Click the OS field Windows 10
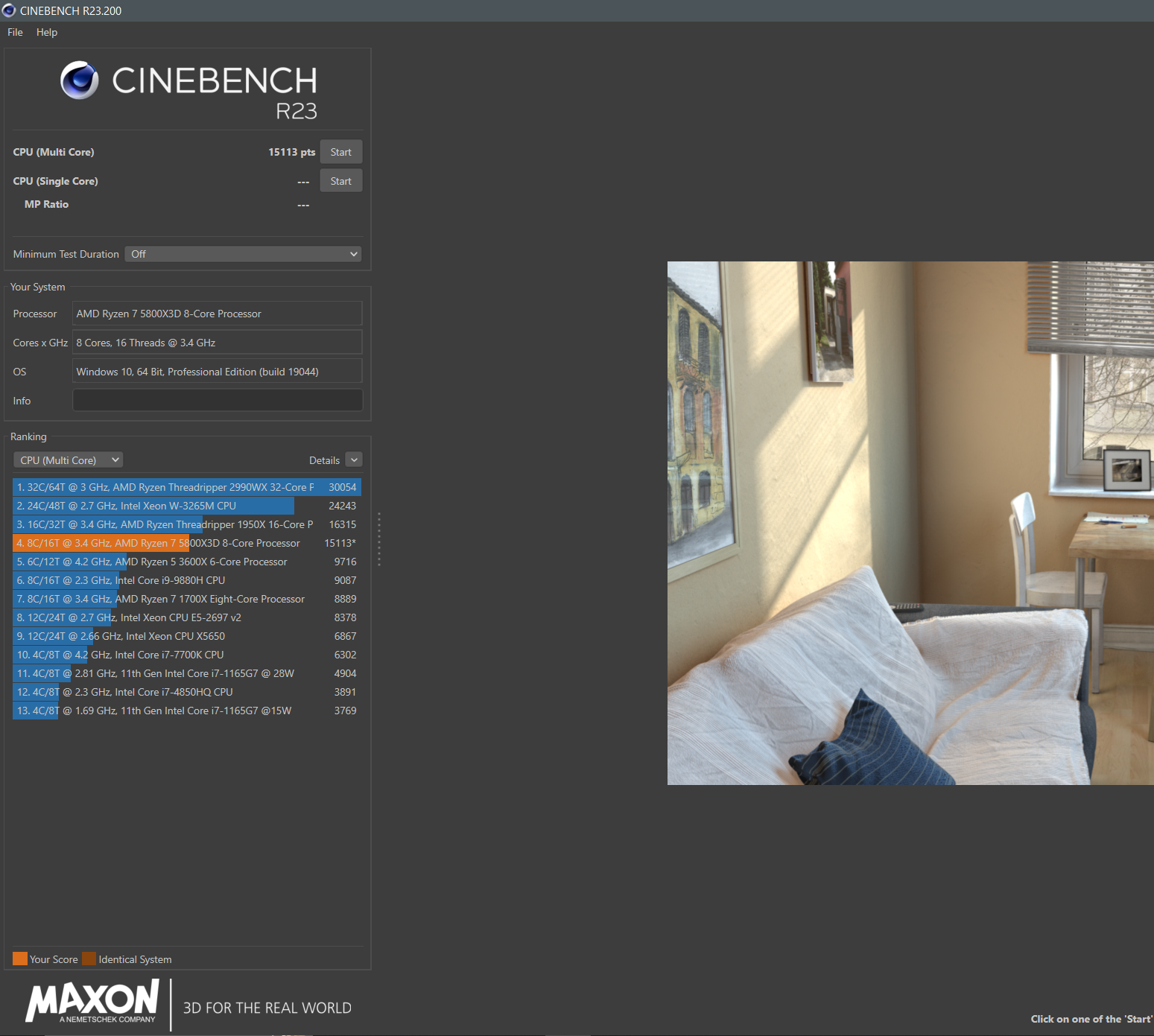The width and height of the screenshot is (1154, 1036). pos(218,372)
